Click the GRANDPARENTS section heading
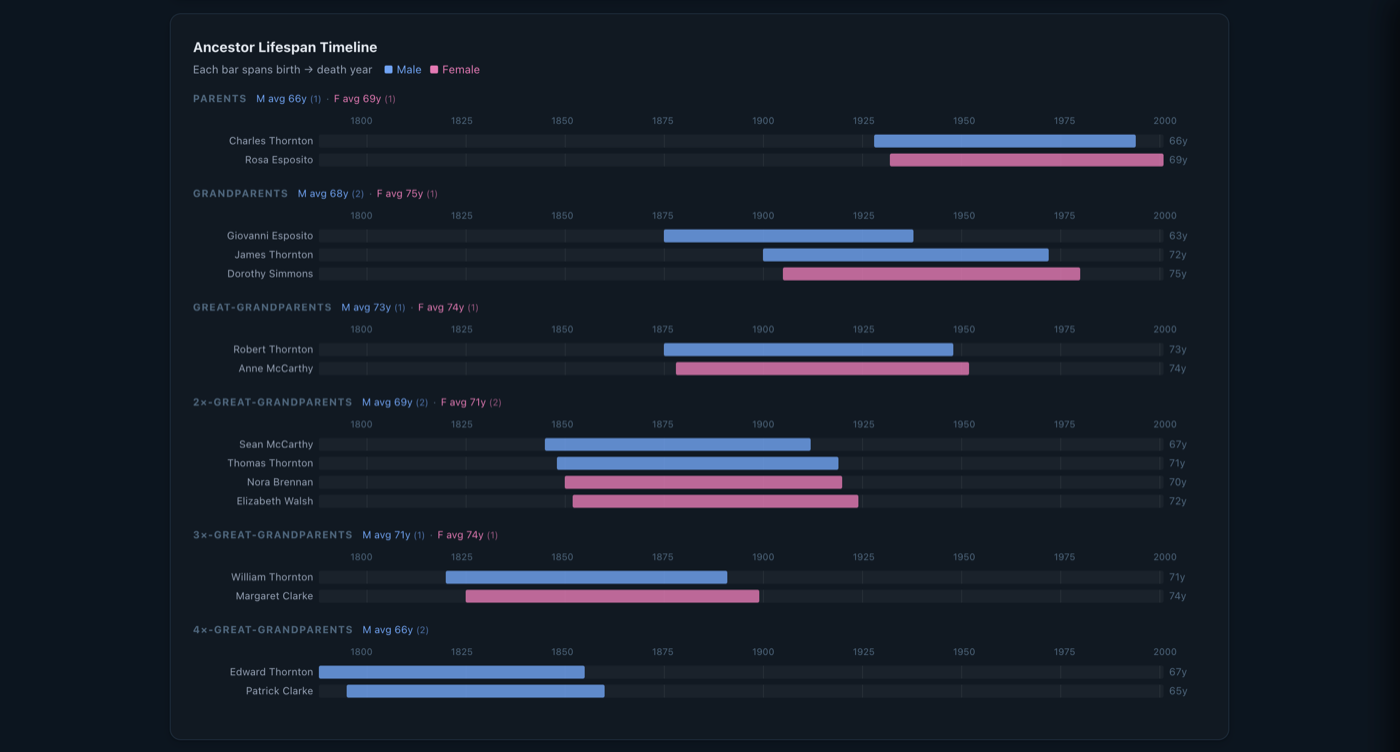This screenshot has height=752, width=1400. coord(241,194)
